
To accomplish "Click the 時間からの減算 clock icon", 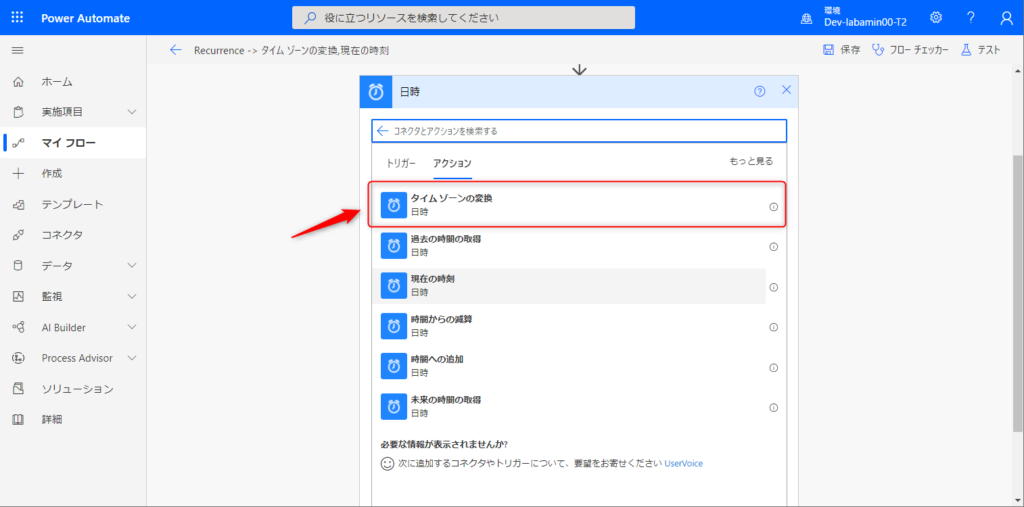I will pyautogui.click(x=394, y=326).
